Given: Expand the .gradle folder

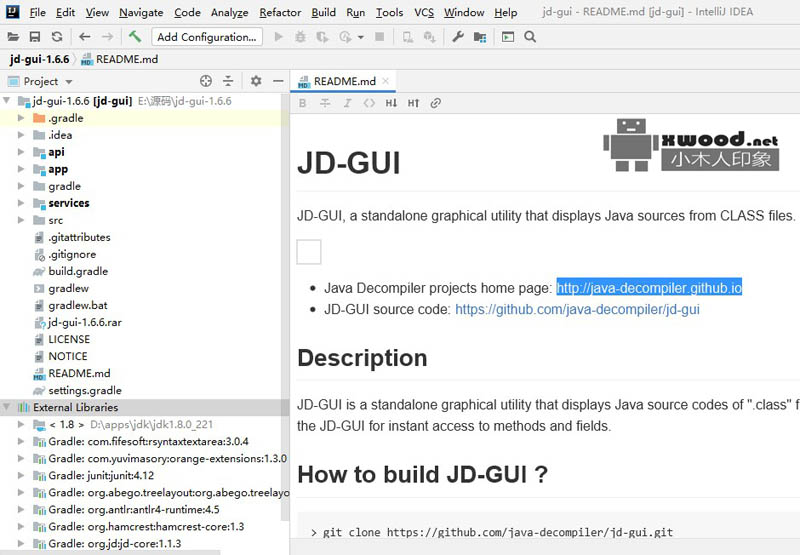Looking at the screenshot, I should (x=21, y=118).
